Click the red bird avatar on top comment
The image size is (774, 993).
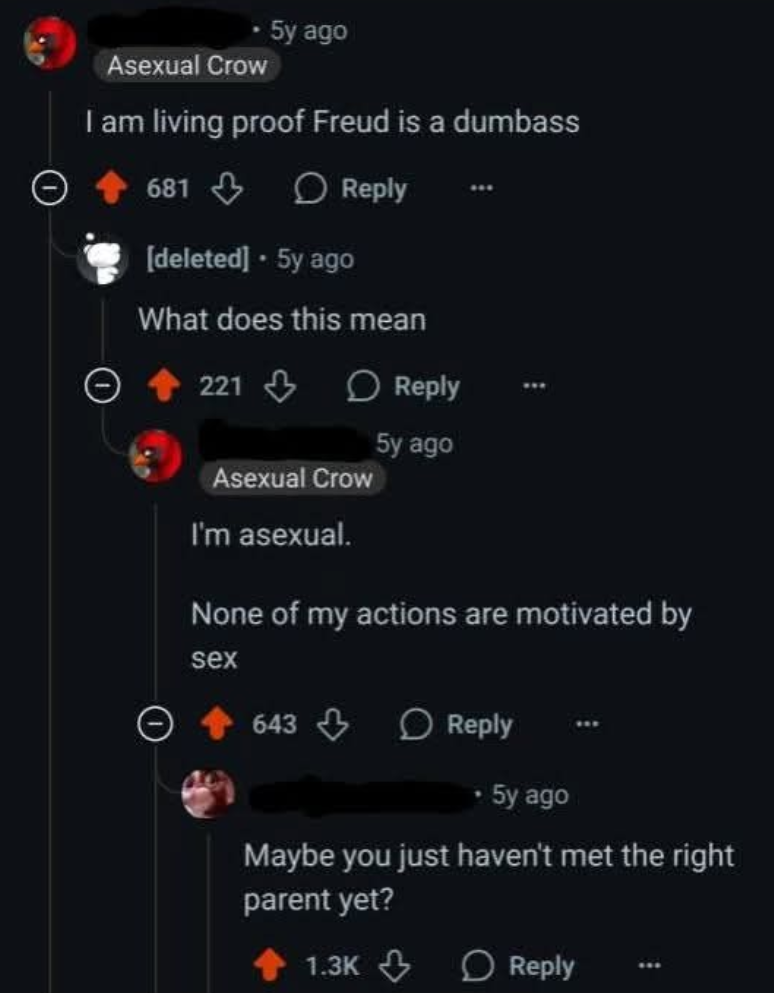tap(50, 45)
